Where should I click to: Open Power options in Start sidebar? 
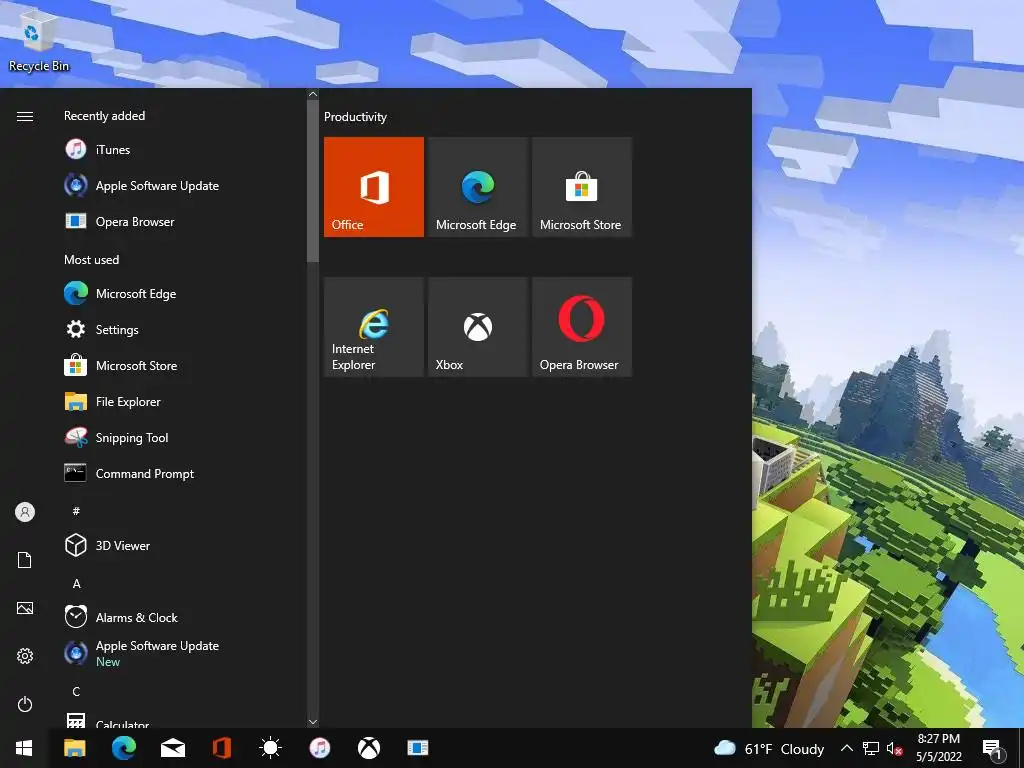click(25, 704)
